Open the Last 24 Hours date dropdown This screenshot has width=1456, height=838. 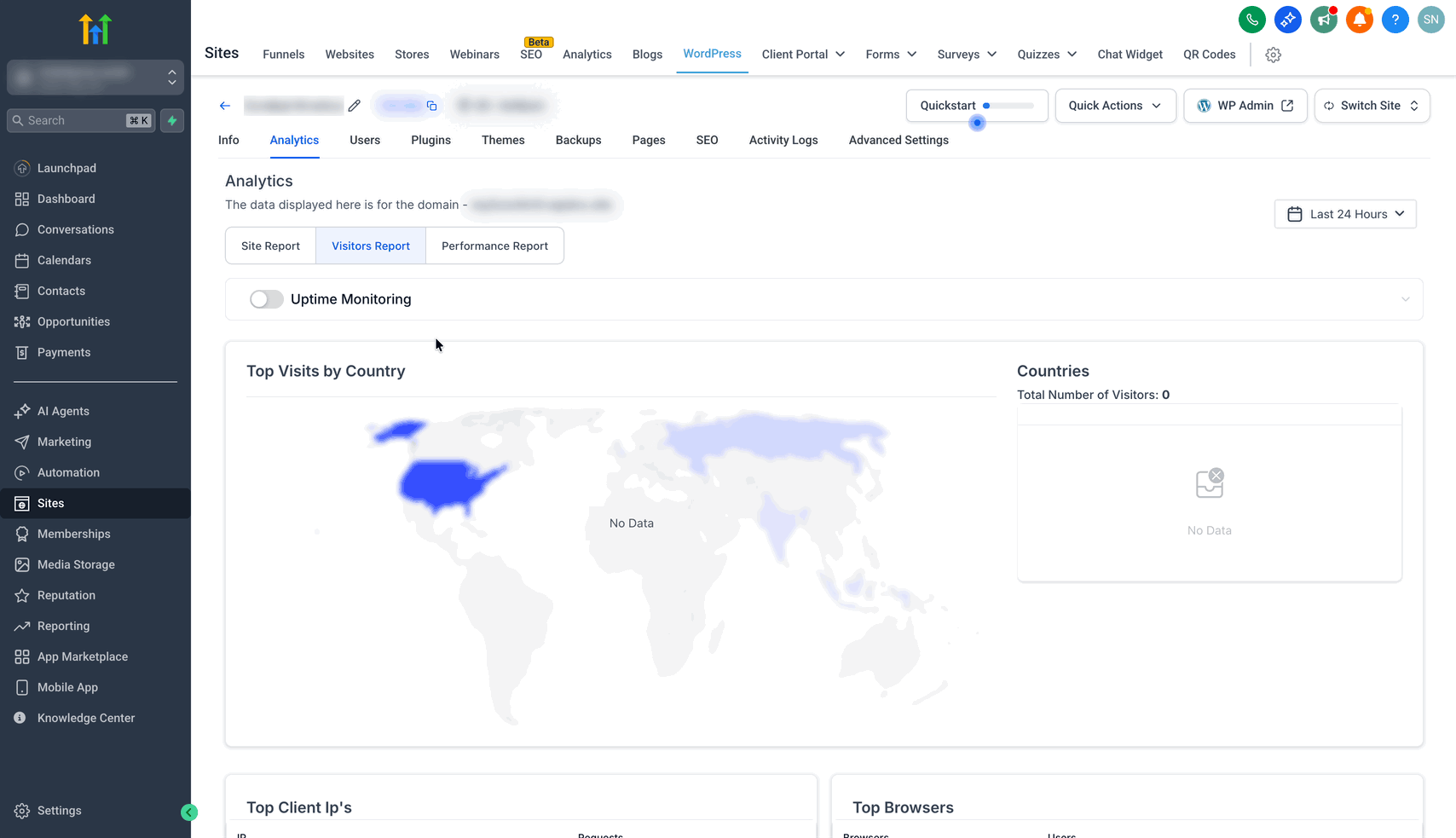coord(1345,214)
